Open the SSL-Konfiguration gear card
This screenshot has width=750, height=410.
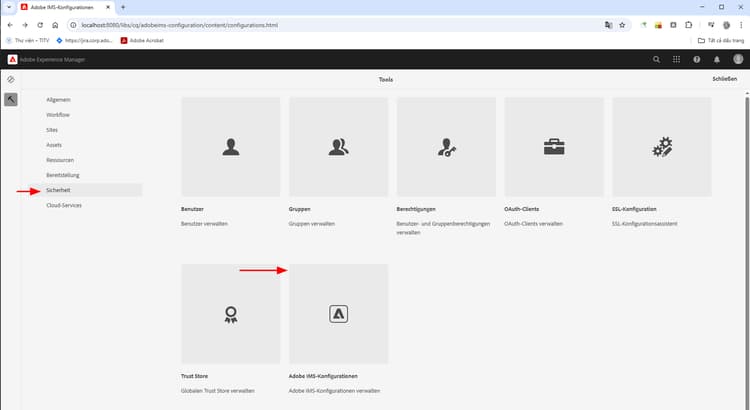[662, 147]
